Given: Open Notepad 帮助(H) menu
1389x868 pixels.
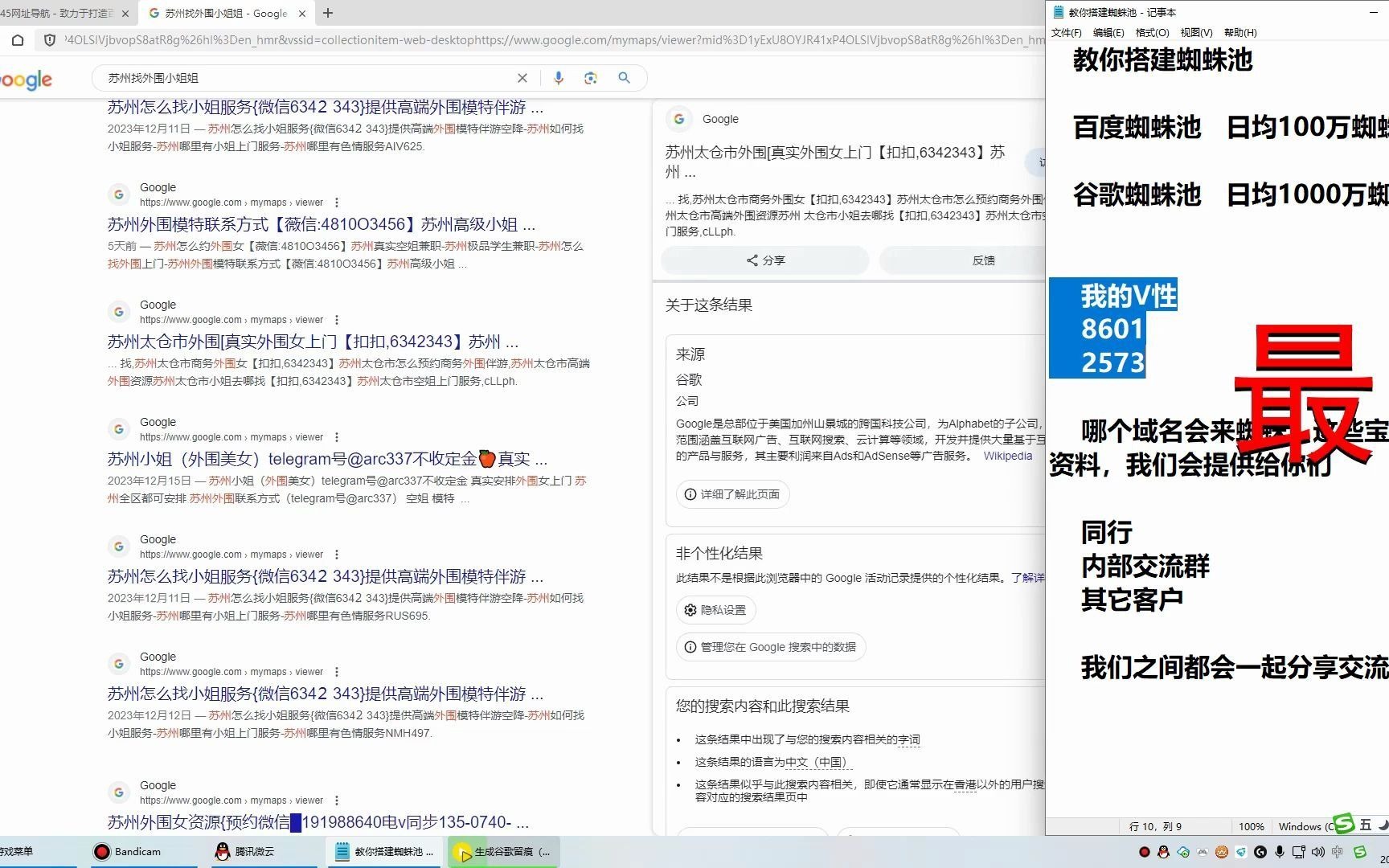Looking at the screenshot, I should tap(1240, 33).
